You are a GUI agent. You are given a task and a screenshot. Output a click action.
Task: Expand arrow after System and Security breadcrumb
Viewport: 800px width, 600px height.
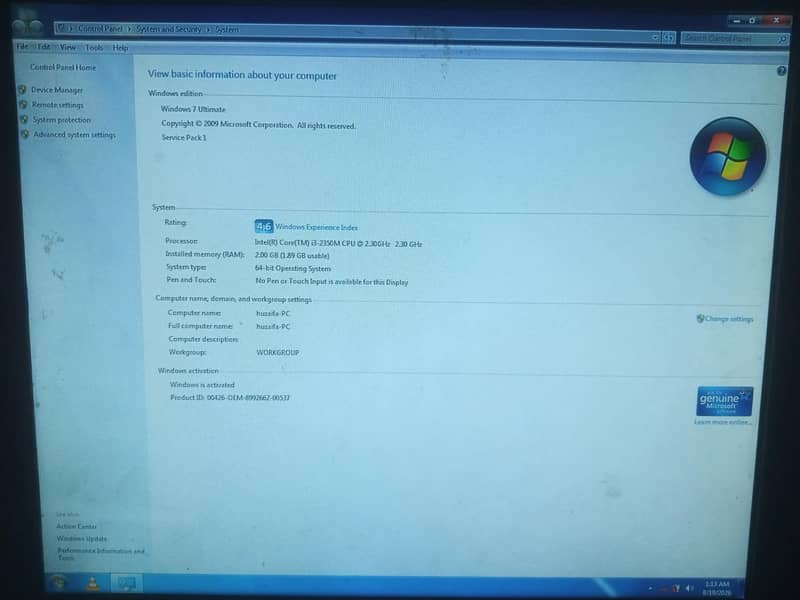[208, 30]
